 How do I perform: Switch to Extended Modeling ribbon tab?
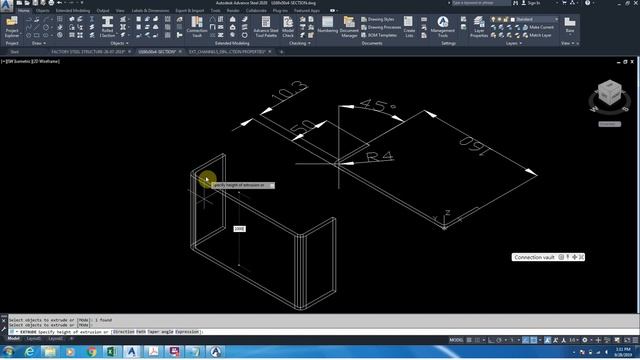(73, 11)
